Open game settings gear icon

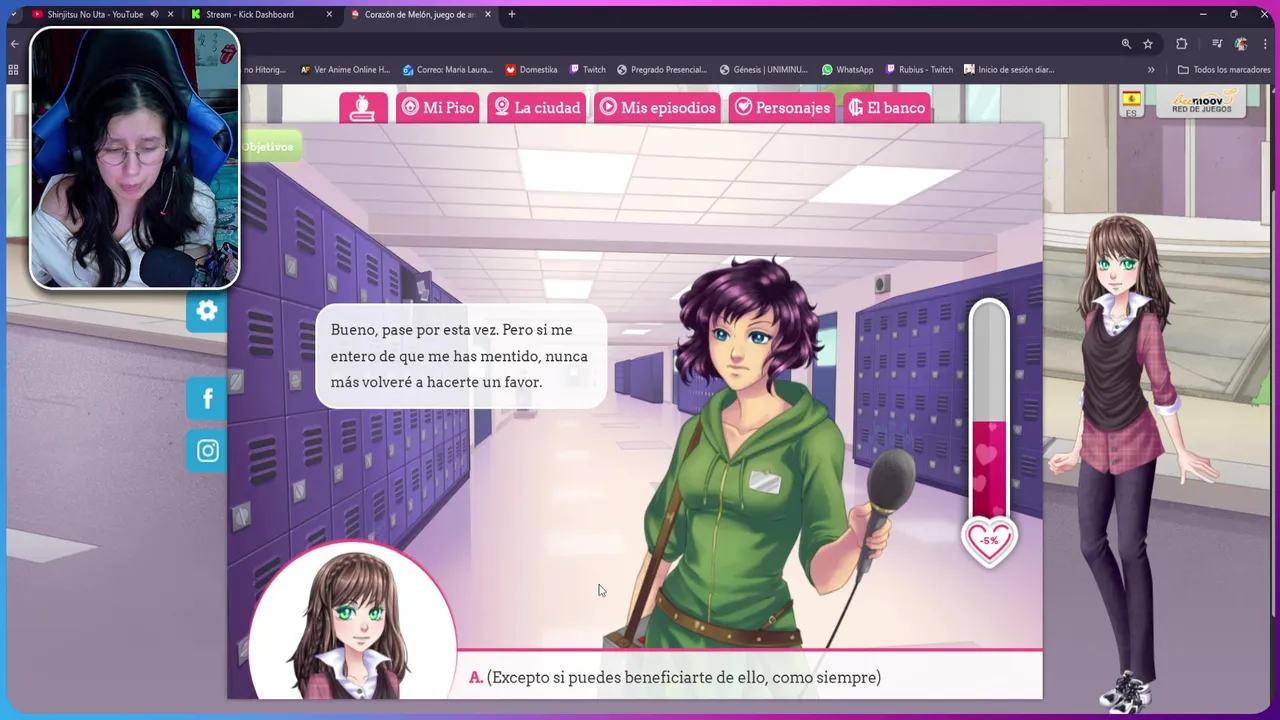[x=207, y=311]
